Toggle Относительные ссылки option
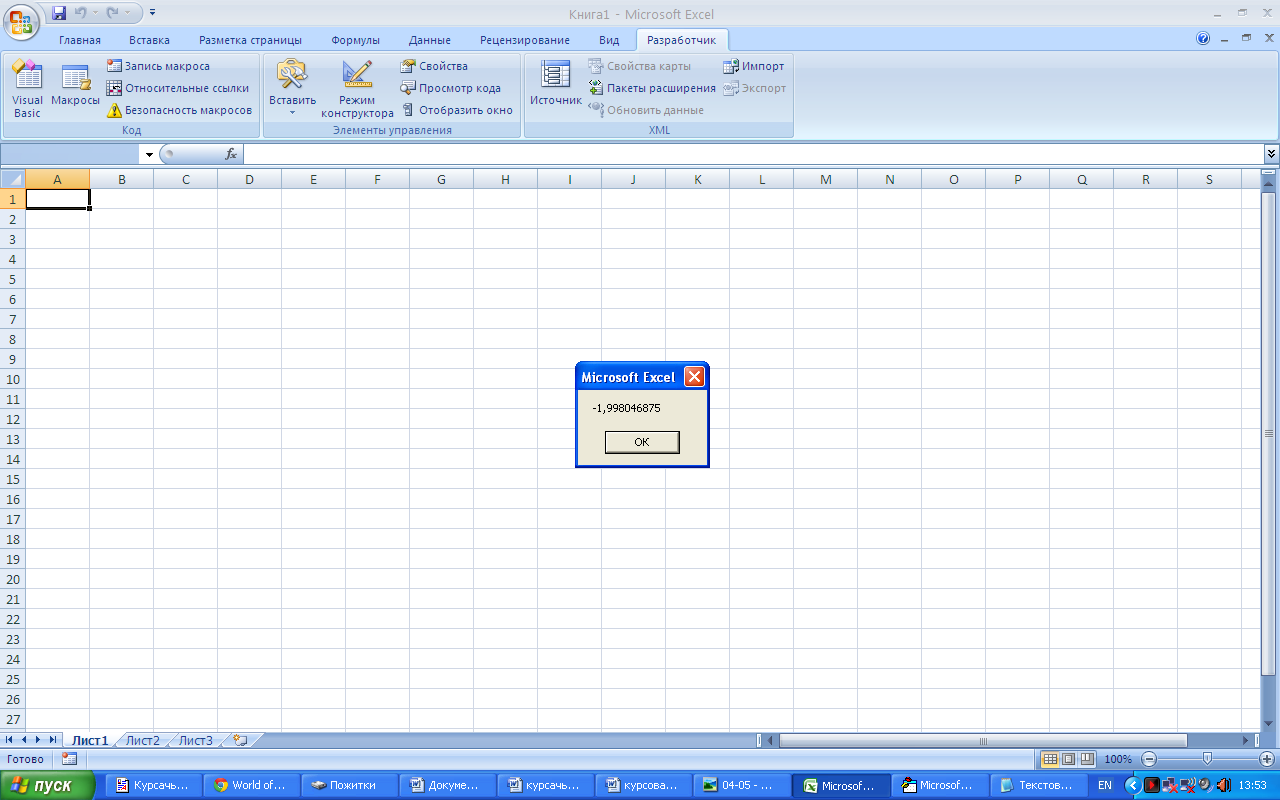Image resolution: width=1280 pixels, height=800 pixels. click(178, 88)
